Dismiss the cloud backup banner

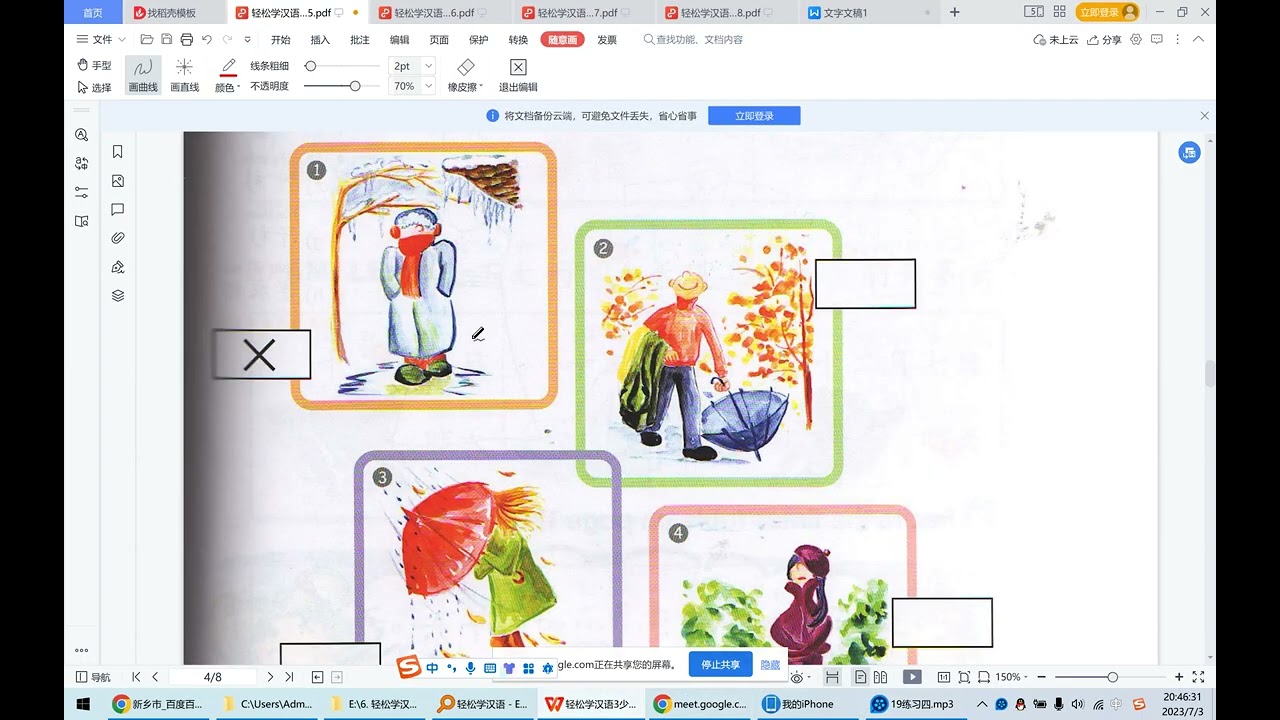click(x=1204, y=116)
